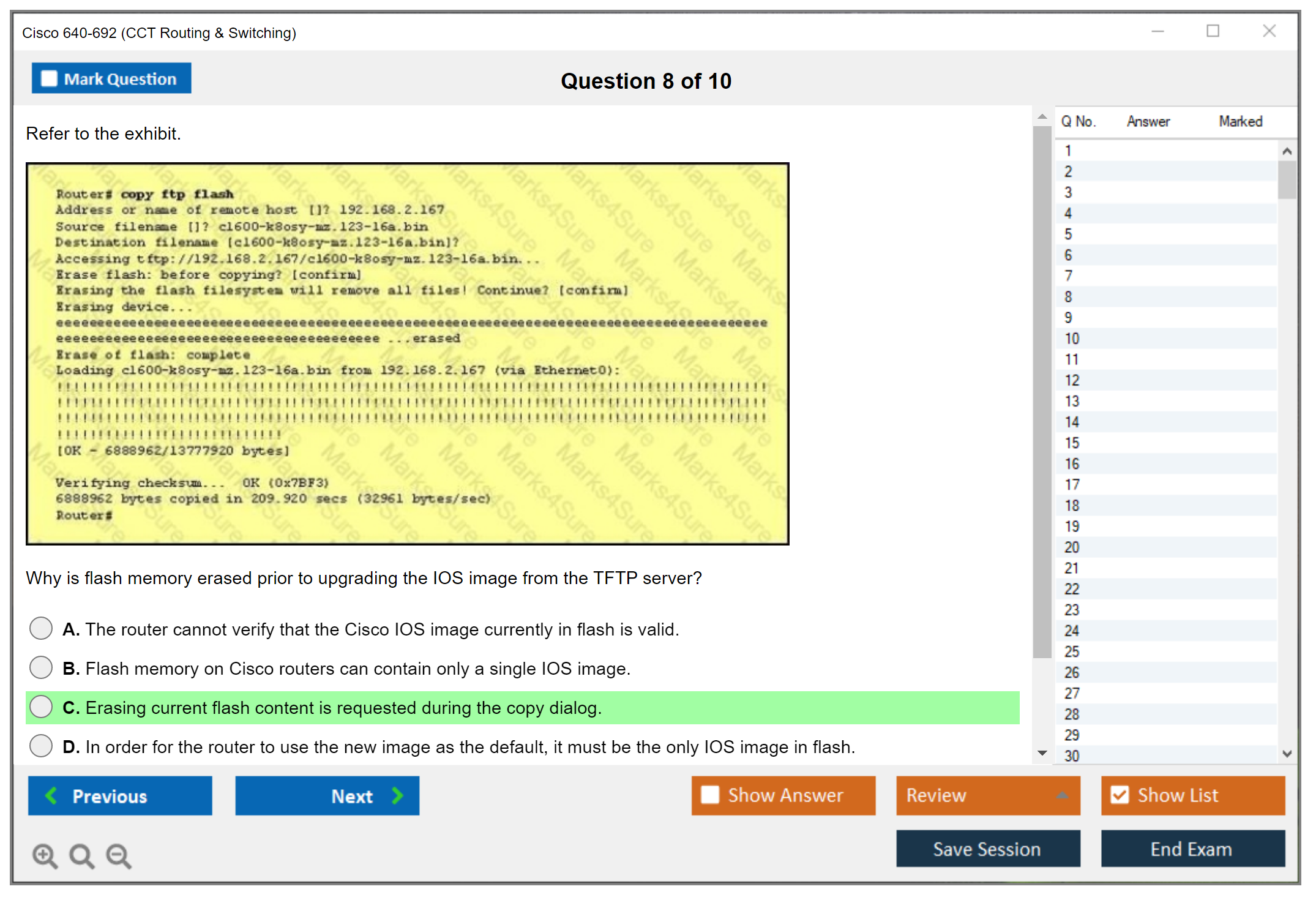This screenshot has height=900, width=1316.
Task: Expand the Review dropdown menu
Action: point(1062,795)
